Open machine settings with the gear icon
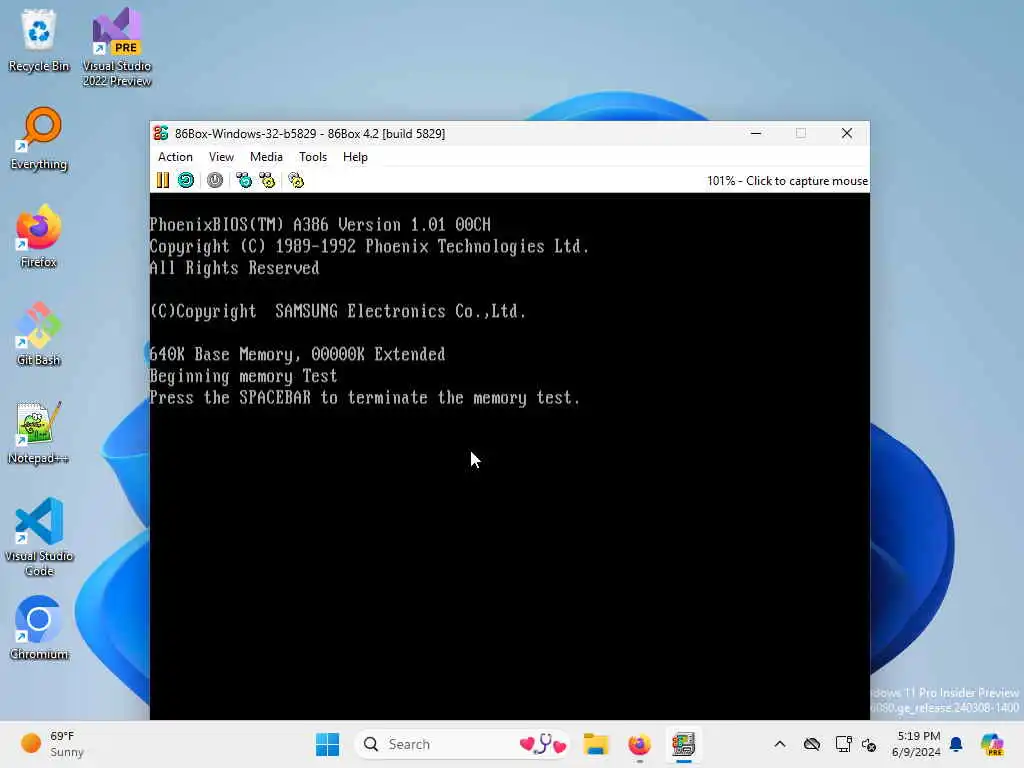The width and height of the screenshot is (1024, 768). click(296, 180)
